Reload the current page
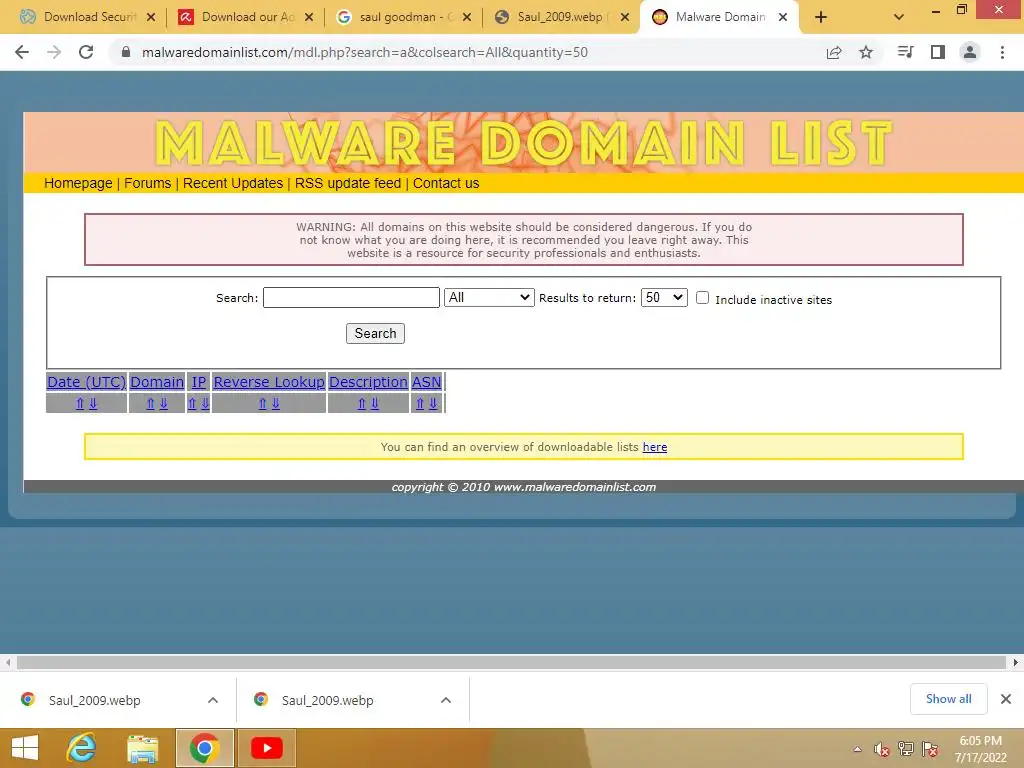 point(86,52)
